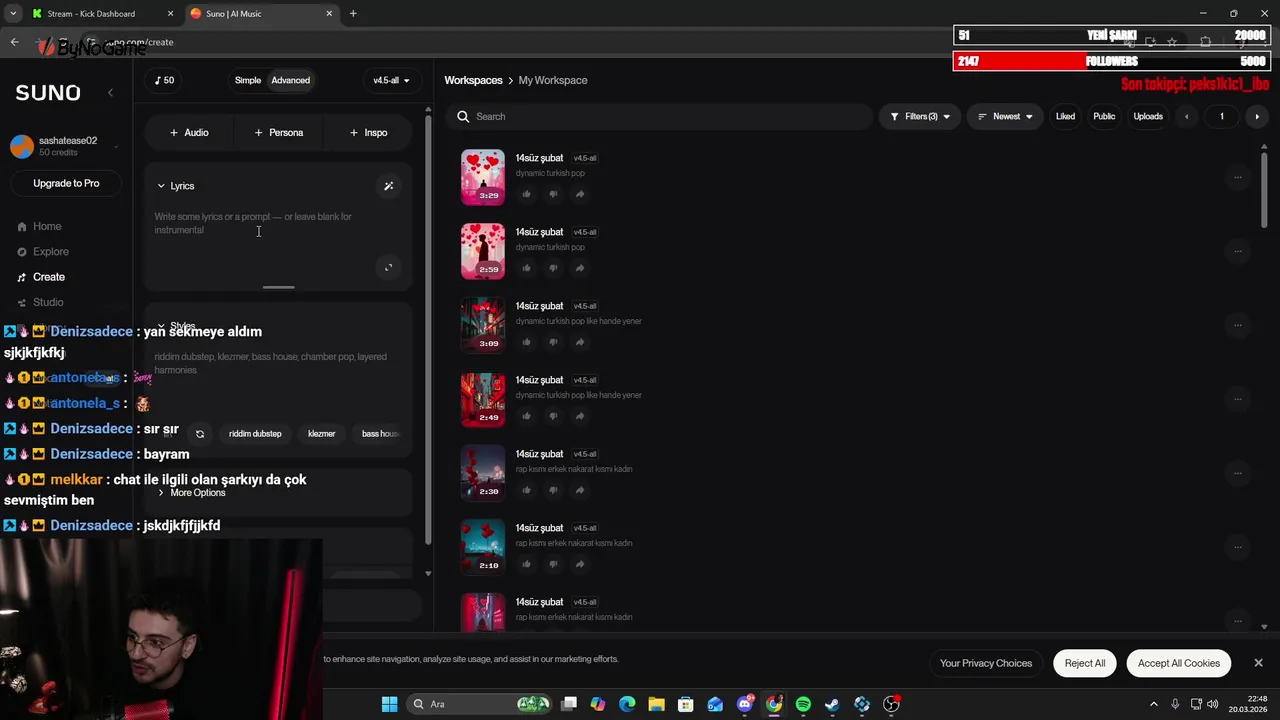Go to the next page of songs

tap(1257, 117)
